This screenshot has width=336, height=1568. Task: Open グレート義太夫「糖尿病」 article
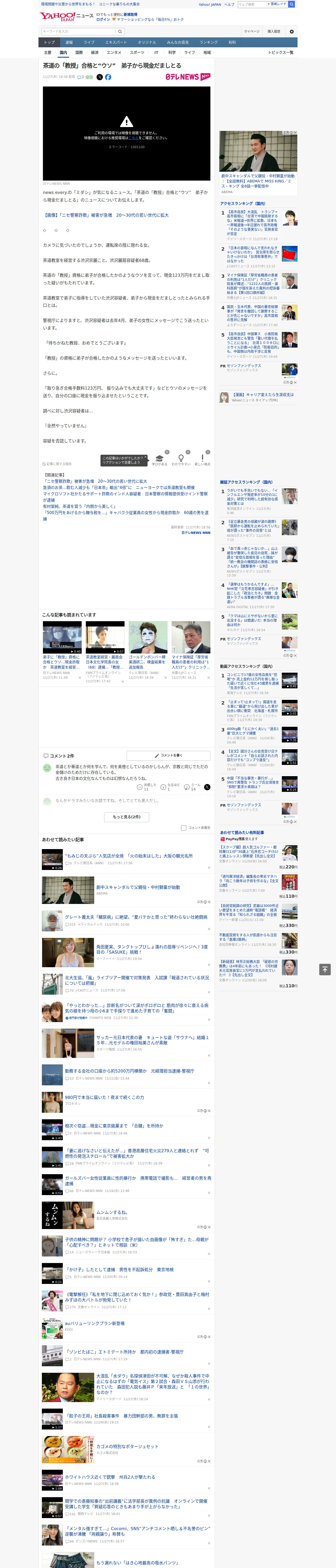point(136,917)
